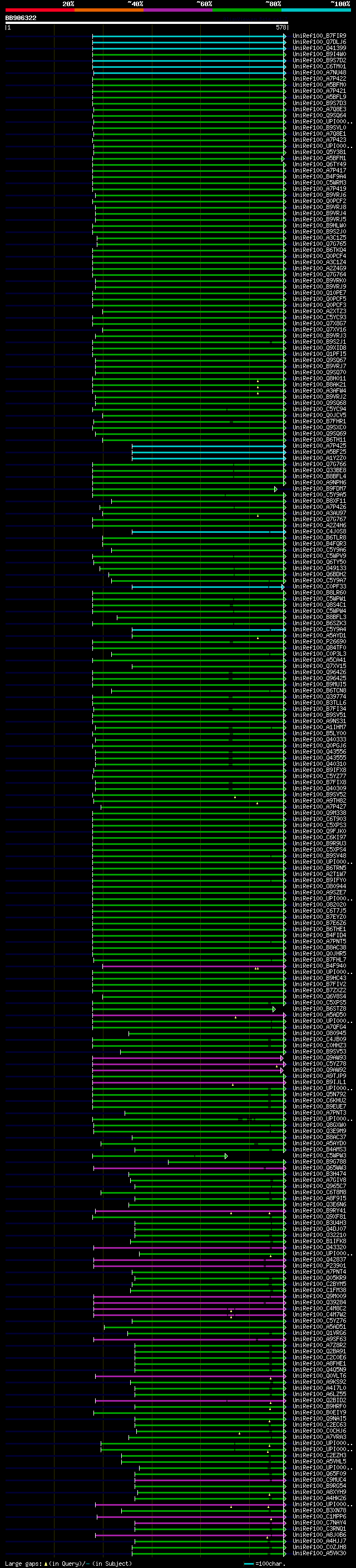This screenshot has height=1568, width=356.
Task: Select label UniRef100_A5BFM1
Action: pos(319,159)
